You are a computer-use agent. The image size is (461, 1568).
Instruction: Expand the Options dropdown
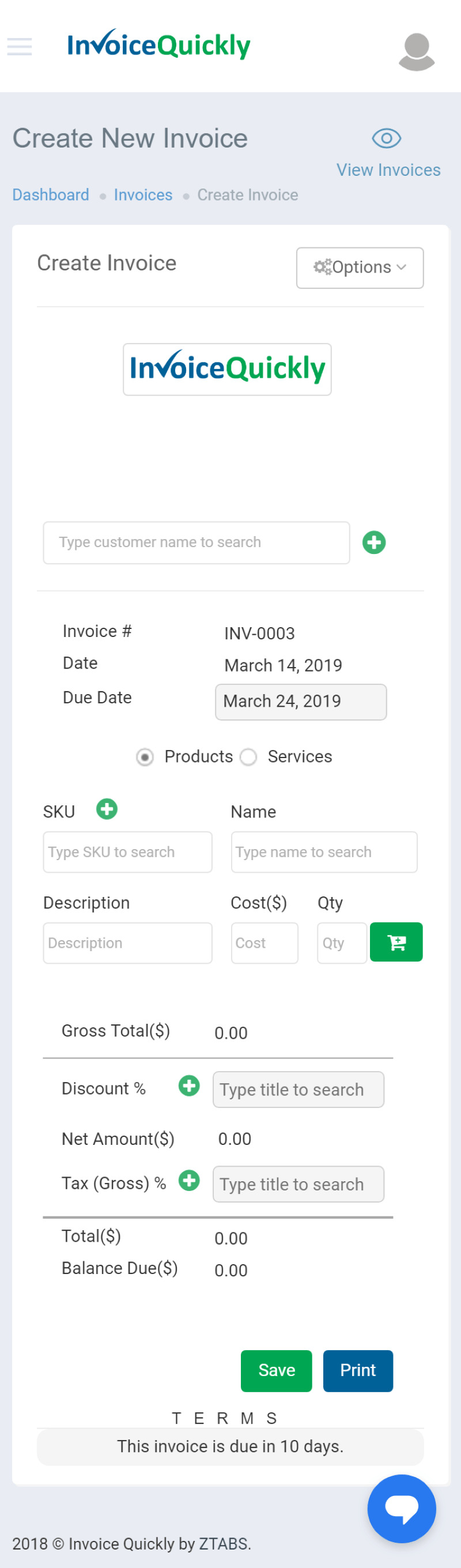click(360, 268)
